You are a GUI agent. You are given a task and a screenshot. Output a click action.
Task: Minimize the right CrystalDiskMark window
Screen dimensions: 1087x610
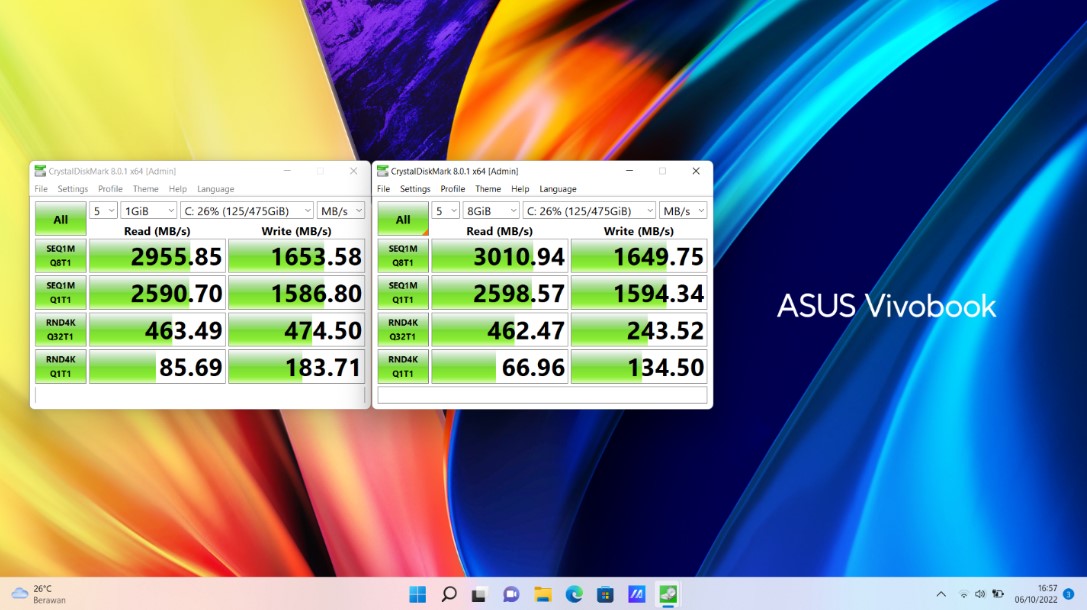point(629,171)
